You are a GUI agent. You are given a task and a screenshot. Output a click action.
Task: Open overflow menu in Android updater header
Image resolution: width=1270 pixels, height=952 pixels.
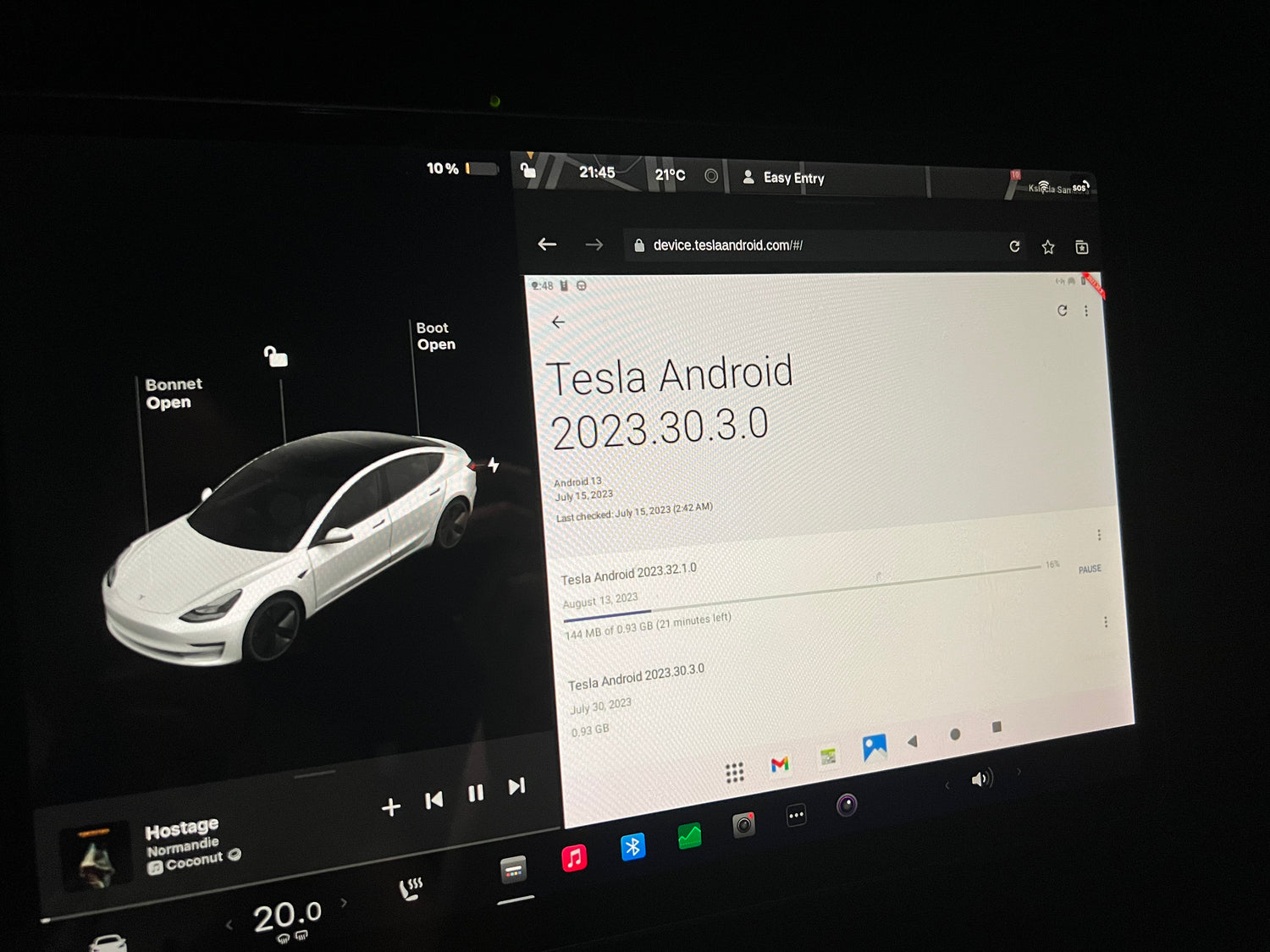click(x=1086, y=311)
